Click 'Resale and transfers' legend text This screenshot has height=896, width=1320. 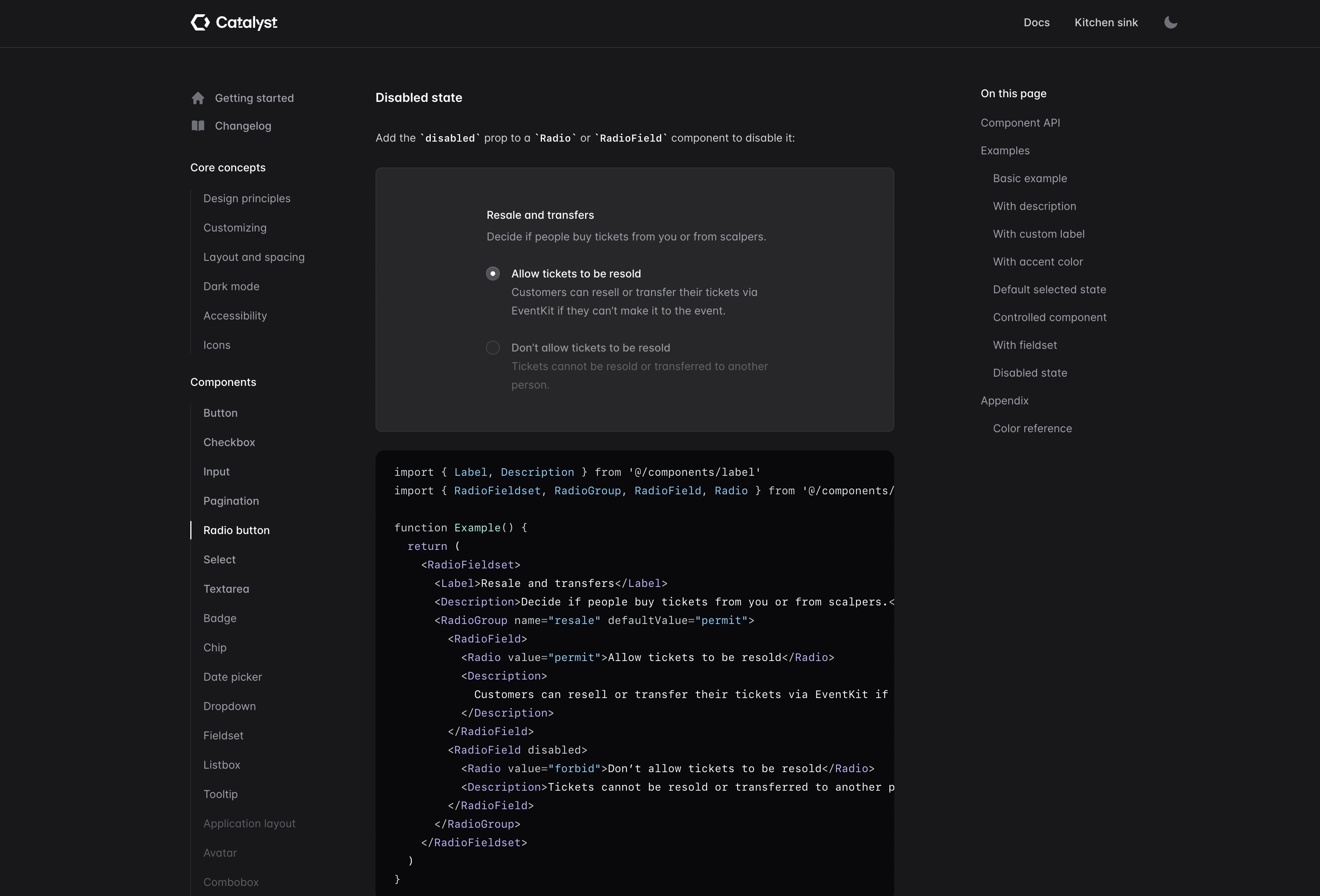pyautogui.click(x=540, y=215)
